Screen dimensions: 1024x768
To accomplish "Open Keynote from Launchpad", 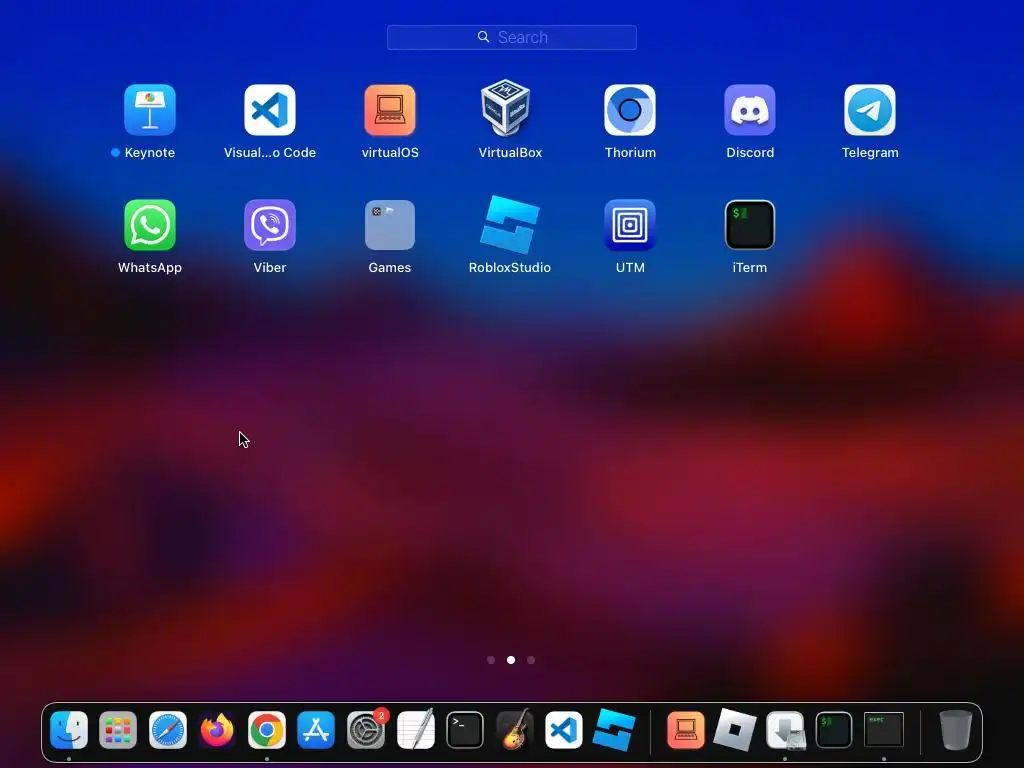I will click(x=150, y=110).
